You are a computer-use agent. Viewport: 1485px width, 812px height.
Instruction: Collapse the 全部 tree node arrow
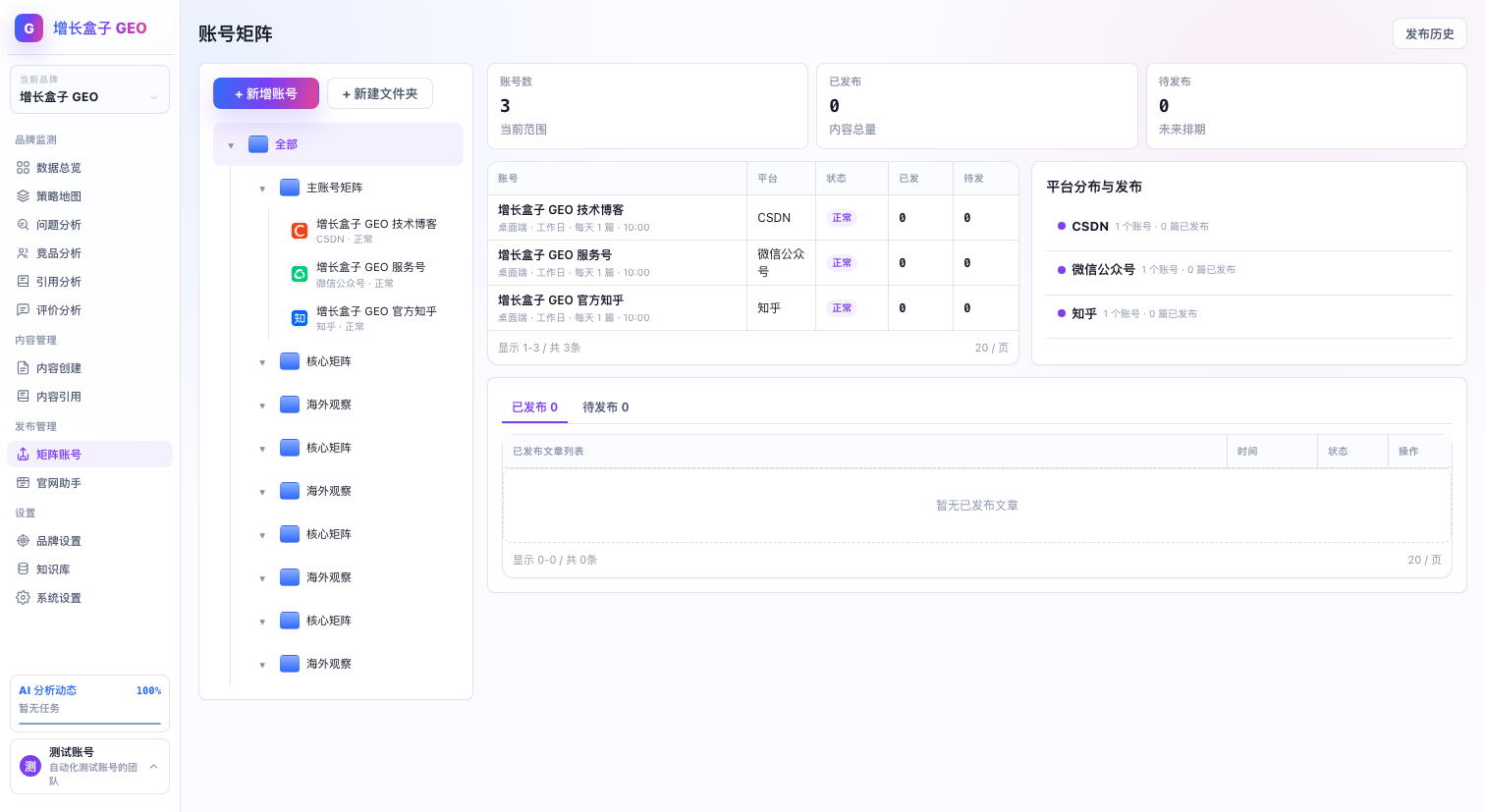[x=231, y=145]
